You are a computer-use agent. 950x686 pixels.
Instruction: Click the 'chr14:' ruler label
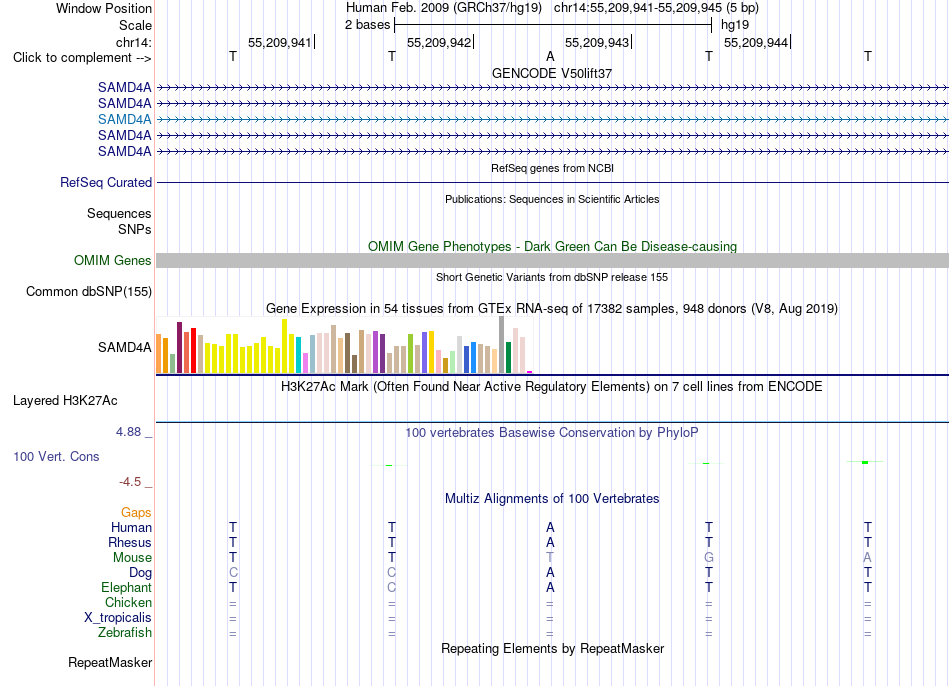tap(133, 42)
